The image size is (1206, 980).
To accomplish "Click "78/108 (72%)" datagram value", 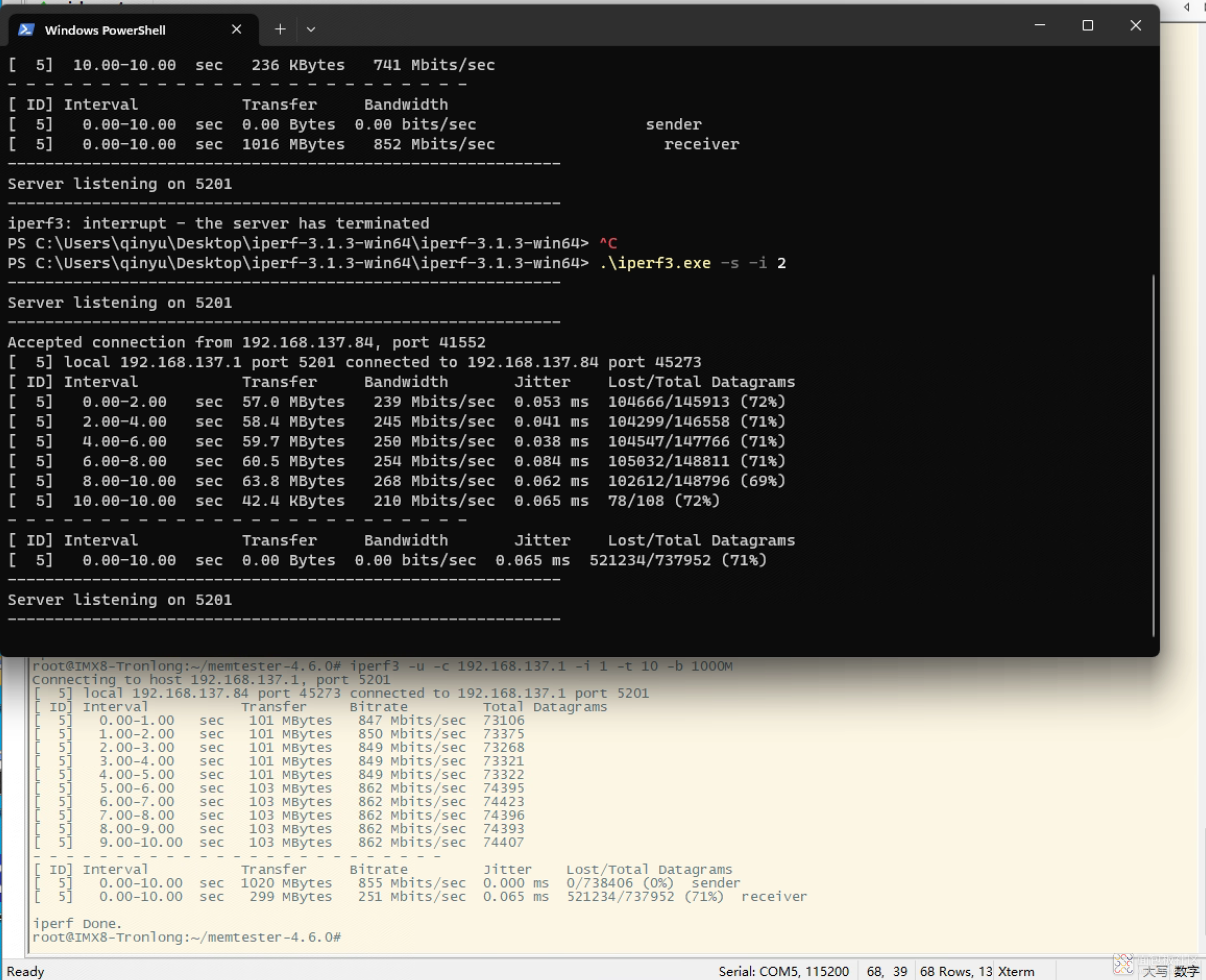I will click(663, 501).
